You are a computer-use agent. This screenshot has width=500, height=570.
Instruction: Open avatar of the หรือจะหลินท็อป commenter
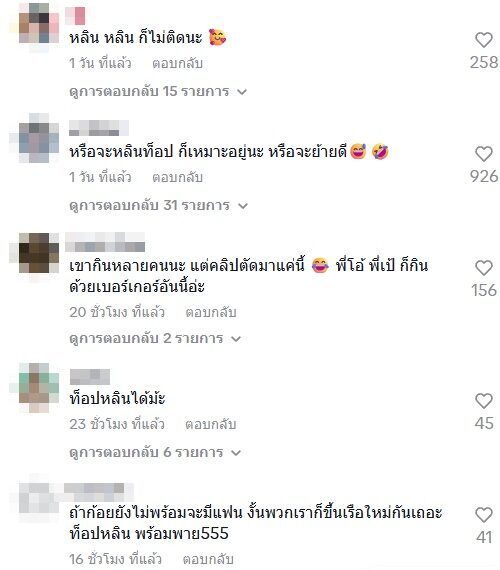[39, 138]
